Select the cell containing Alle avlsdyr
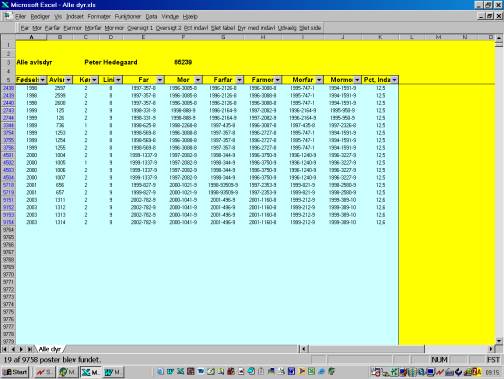The width and height of the screenshot is (504, 379). tap(34, 62)
